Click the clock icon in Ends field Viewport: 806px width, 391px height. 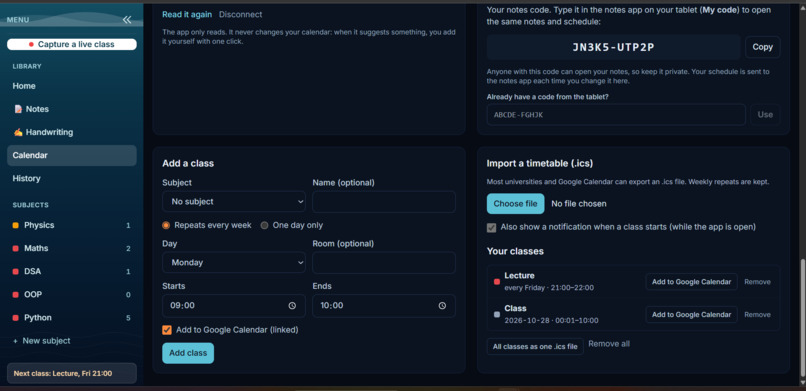pyautogui.click(x=442, y=306)
